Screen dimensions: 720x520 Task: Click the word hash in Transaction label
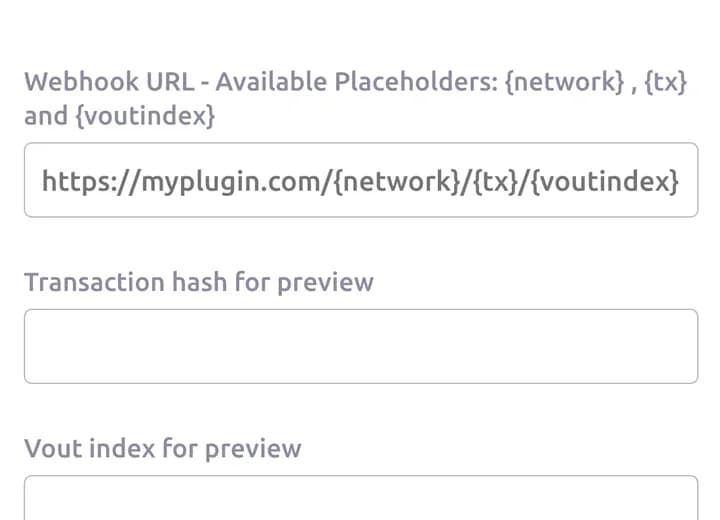(x=199, y=282)
